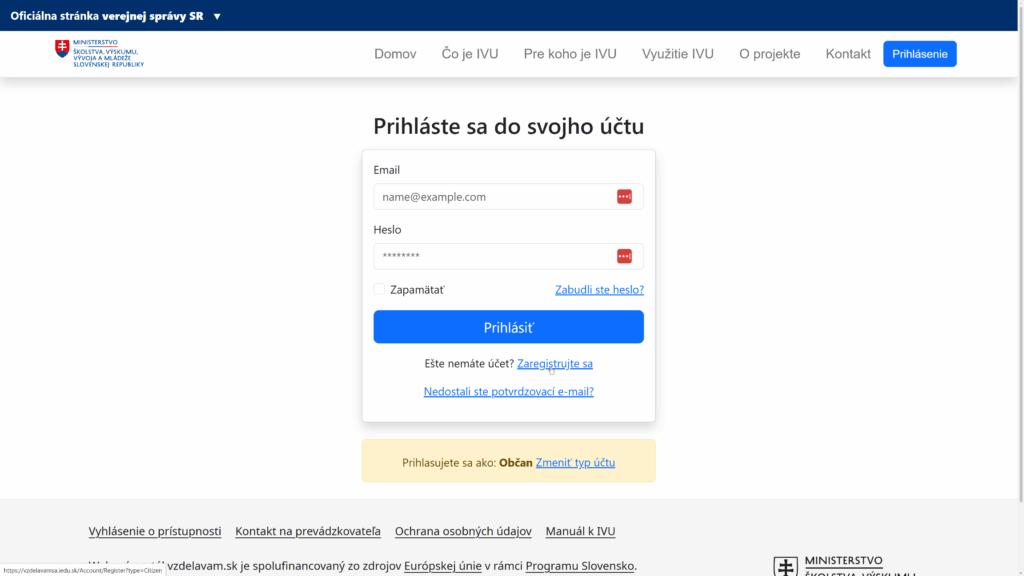
Task: Open Vyhlásenie o prístupnosti in the footer
Action: click(x=154, y=531)
